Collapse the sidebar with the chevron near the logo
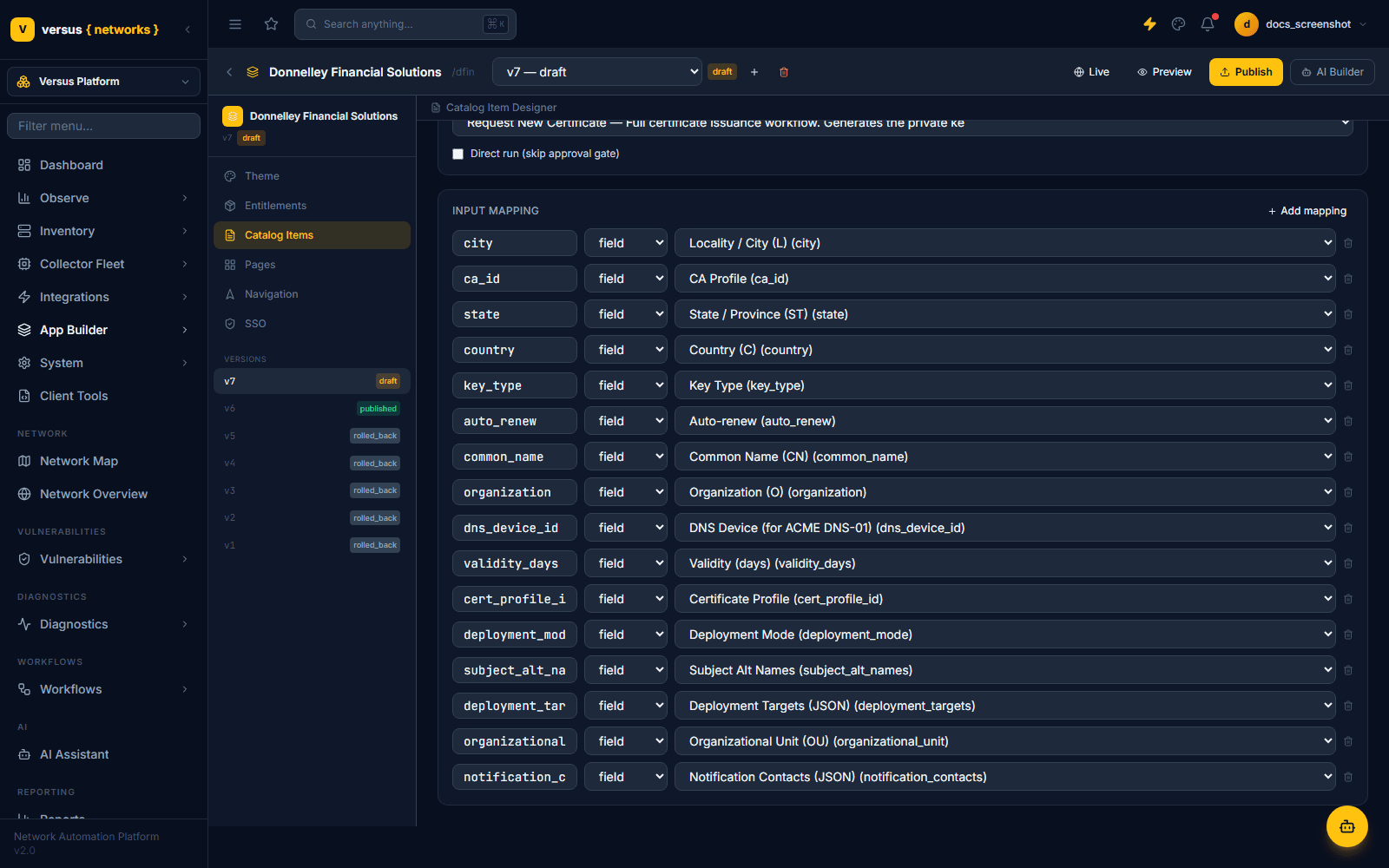The width and height of the screenshot is (1389, 868). click(x=188, y=30)
